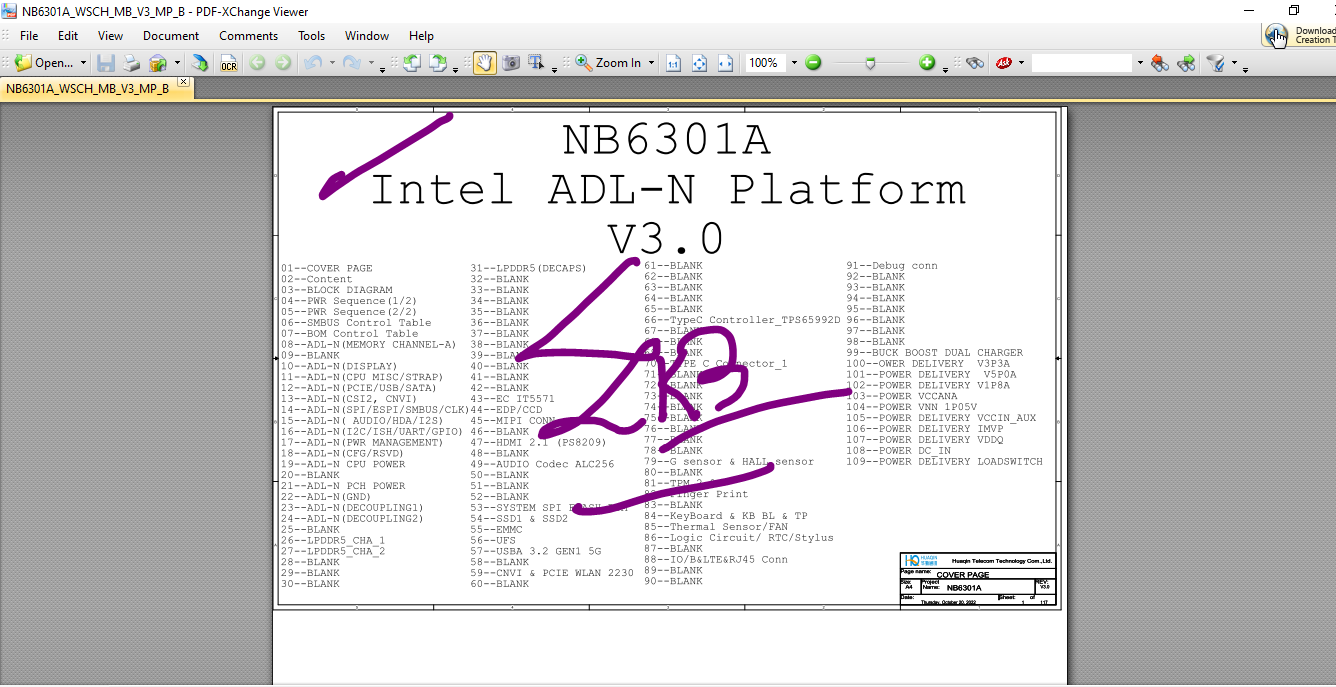1336x687 pixels.
Task: Click the Fit Width icon
Action: click(x=726, y=63)
